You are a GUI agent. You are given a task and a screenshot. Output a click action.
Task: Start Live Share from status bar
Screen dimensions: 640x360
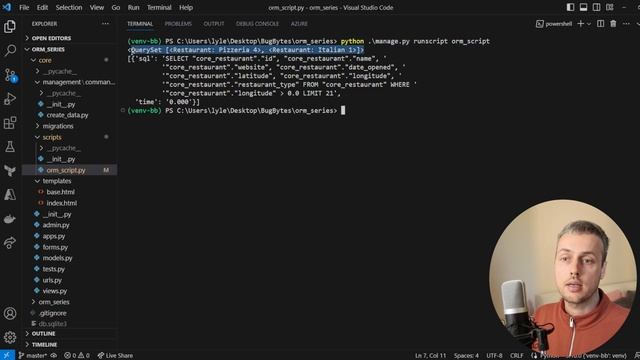click(115, 356)
